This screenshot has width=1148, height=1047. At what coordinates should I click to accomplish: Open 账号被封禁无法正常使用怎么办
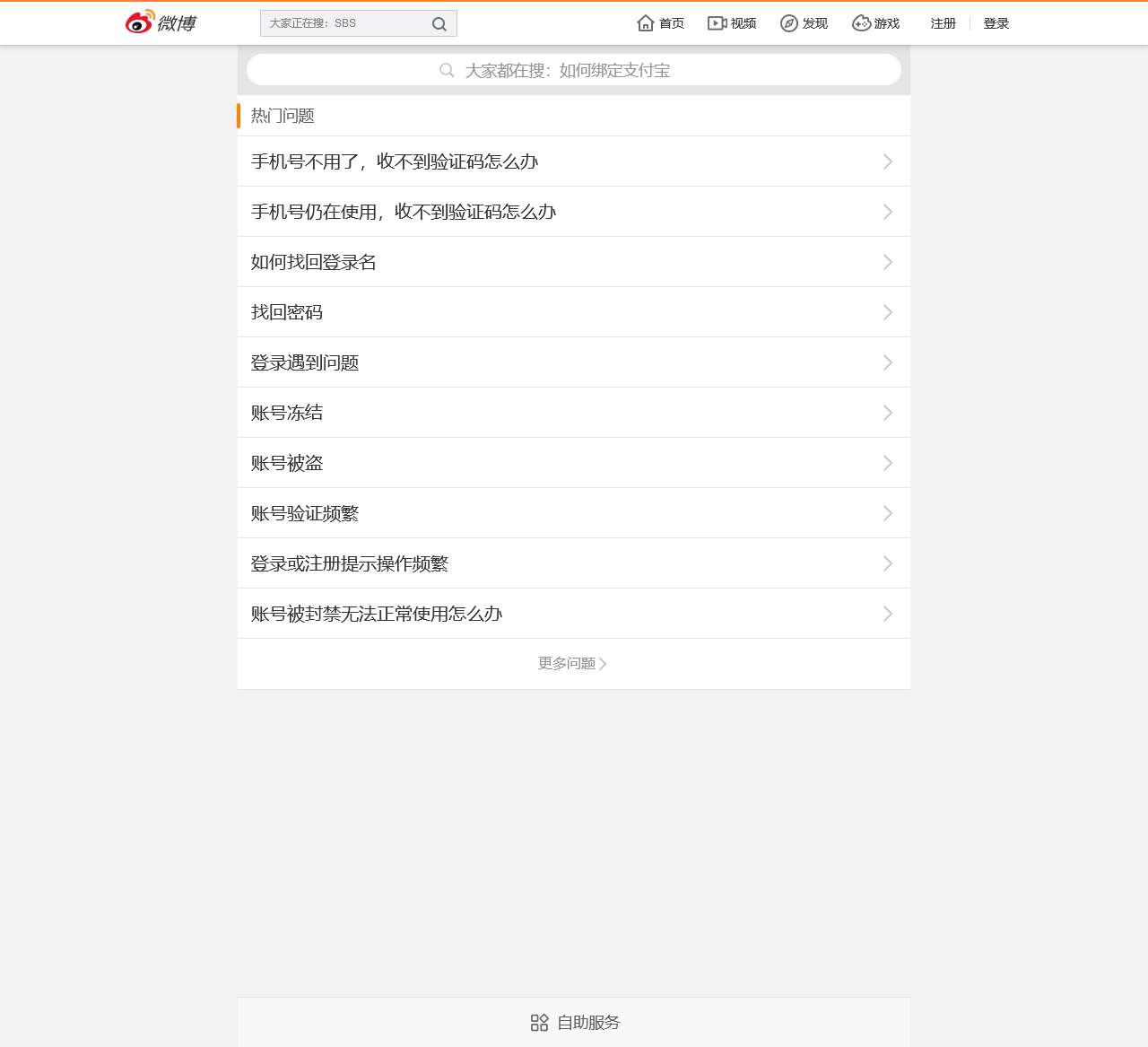click(574, 614)
